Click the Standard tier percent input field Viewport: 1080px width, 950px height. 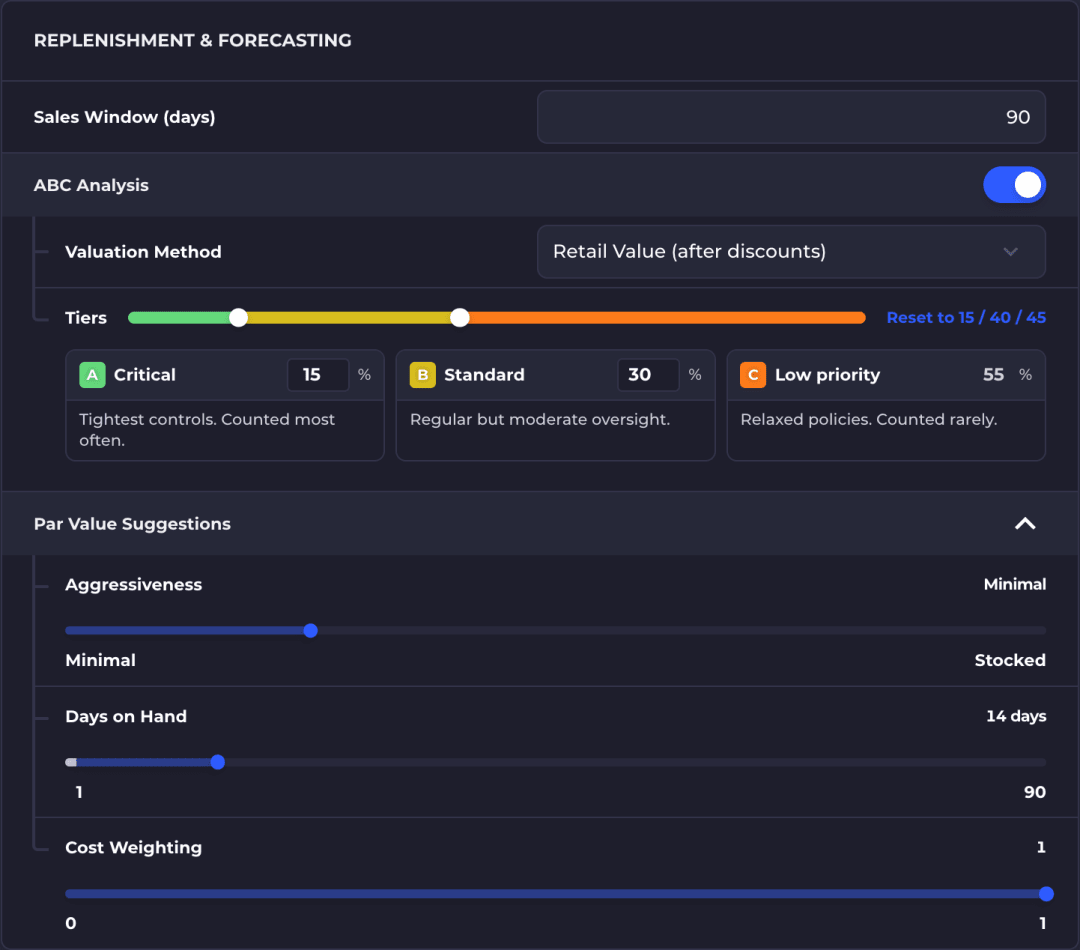pos(648,375)
